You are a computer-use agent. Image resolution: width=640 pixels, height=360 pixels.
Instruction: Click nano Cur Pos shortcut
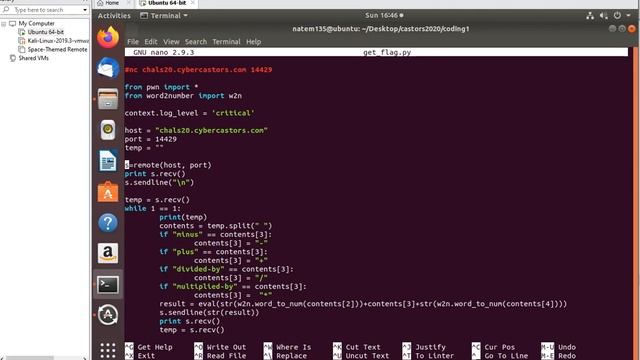pyautogui.click(x=493, y=347)
